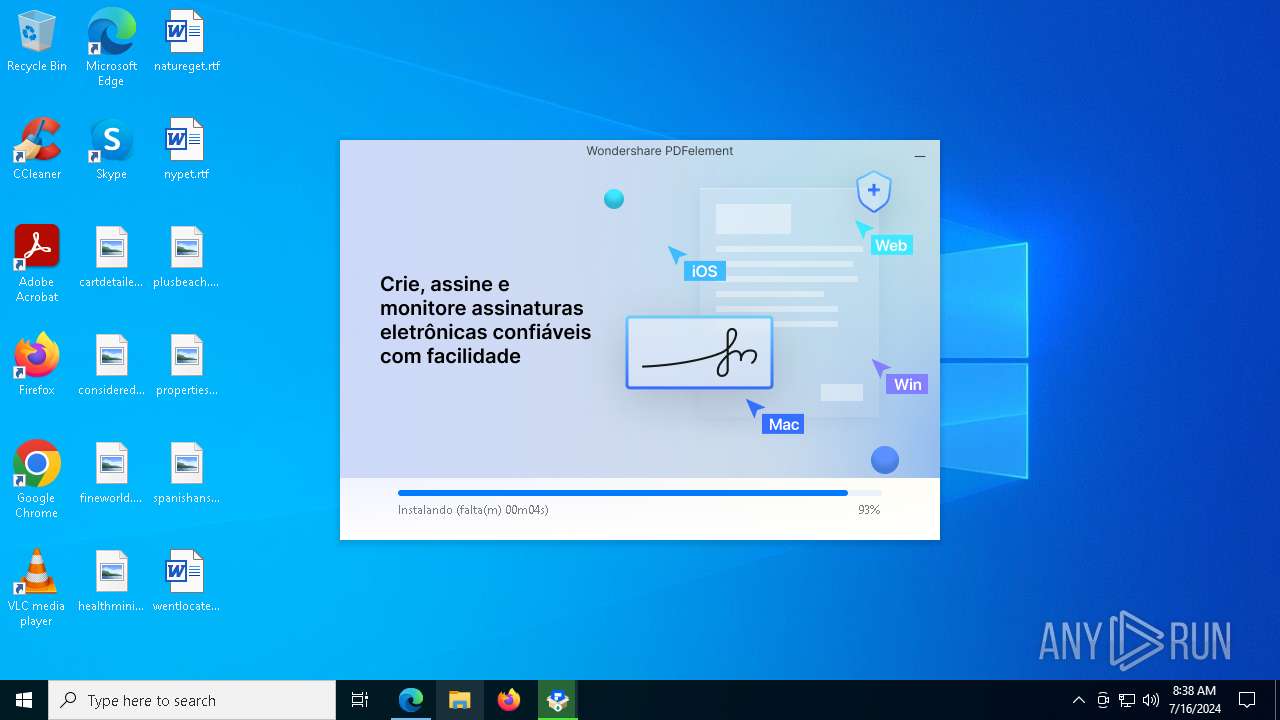Select the spanishans... image file
Image resolution: width=1280 pixels, height=720 pixels.
pos(186,473)
